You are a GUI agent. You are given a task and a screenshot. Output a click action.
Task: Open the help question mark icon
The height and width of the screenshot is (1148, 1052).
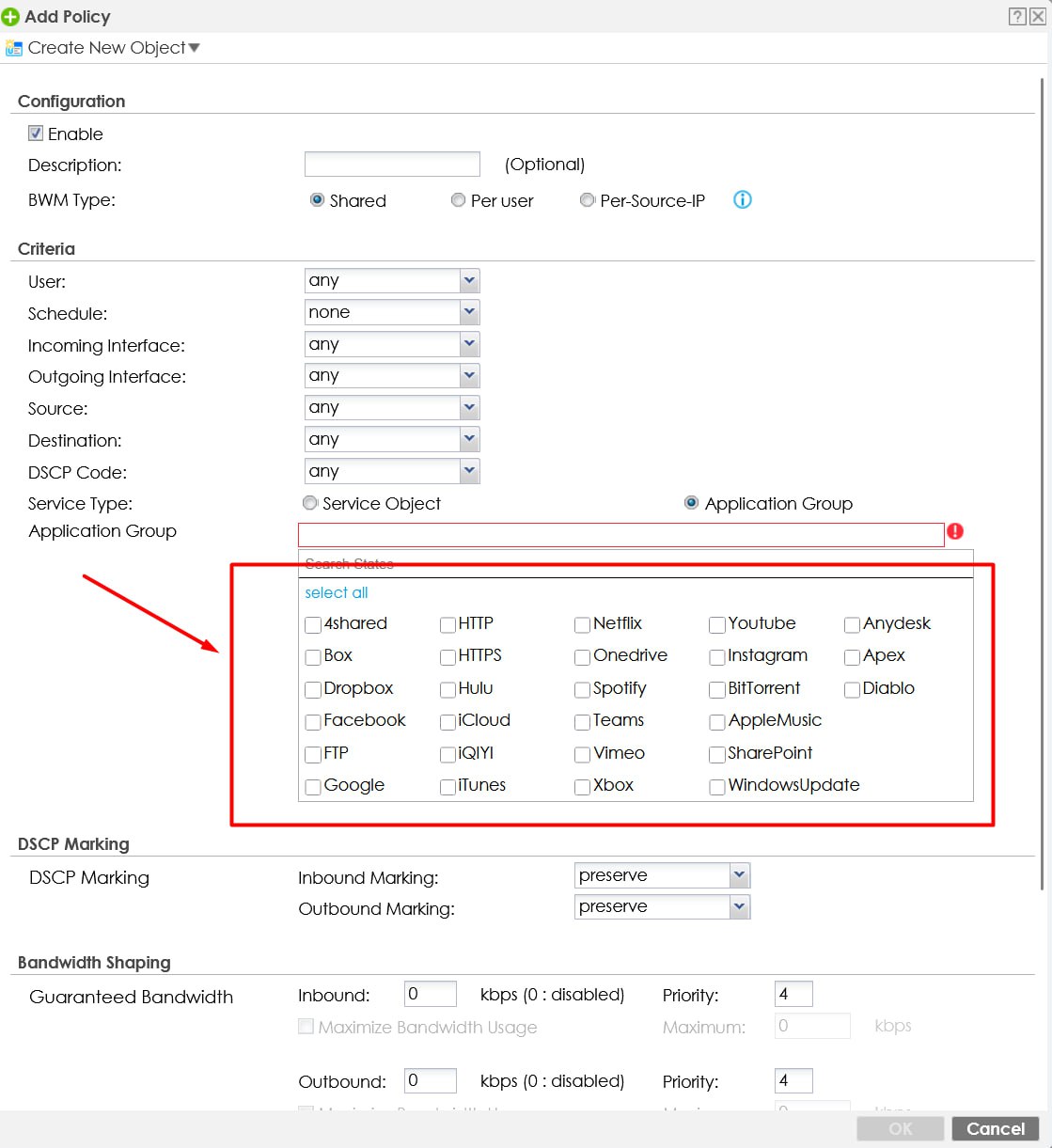(1017, 16)
